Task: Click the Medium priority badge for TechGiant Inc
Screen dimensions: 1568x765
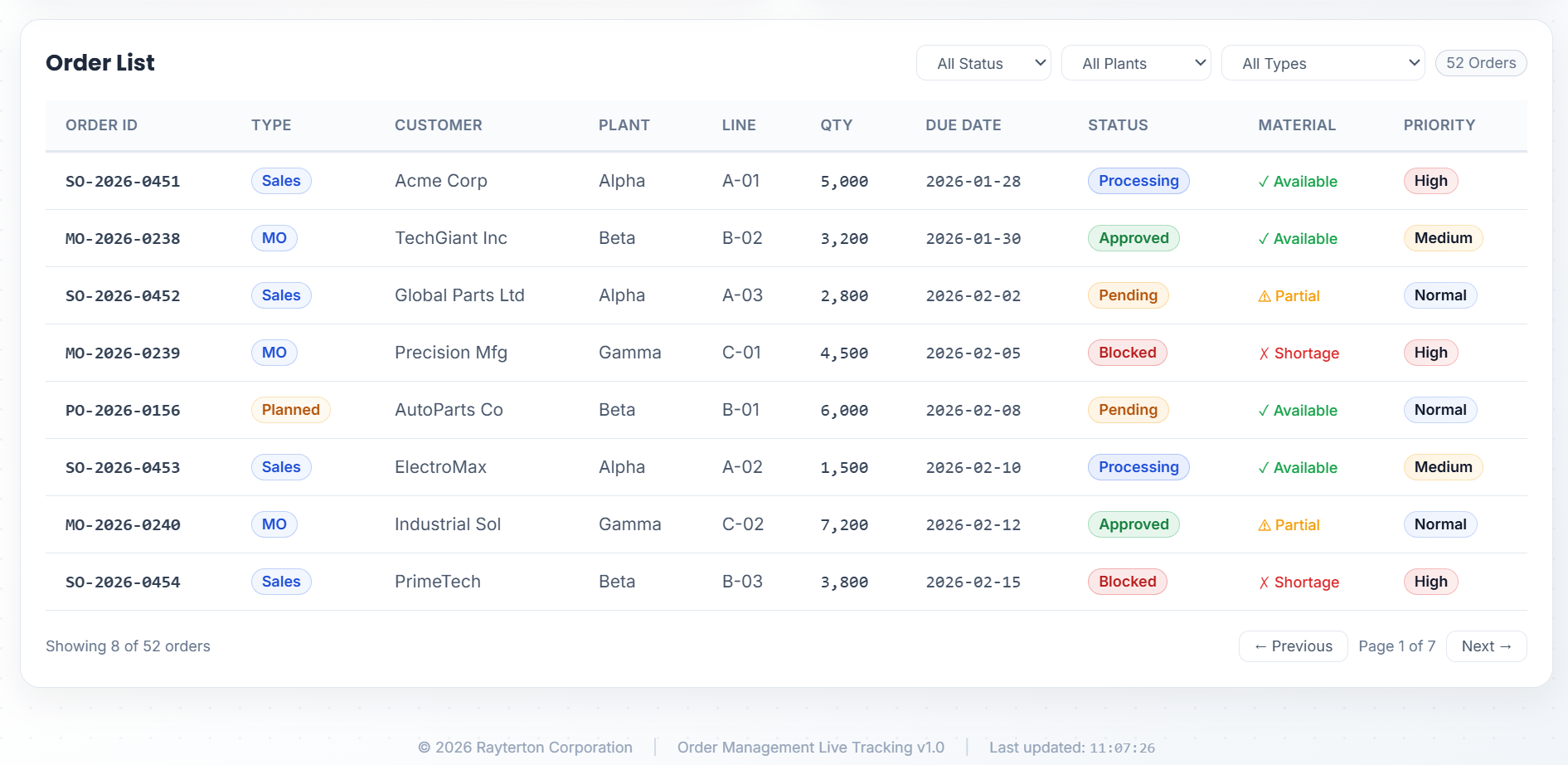Action: (1442, 238)
